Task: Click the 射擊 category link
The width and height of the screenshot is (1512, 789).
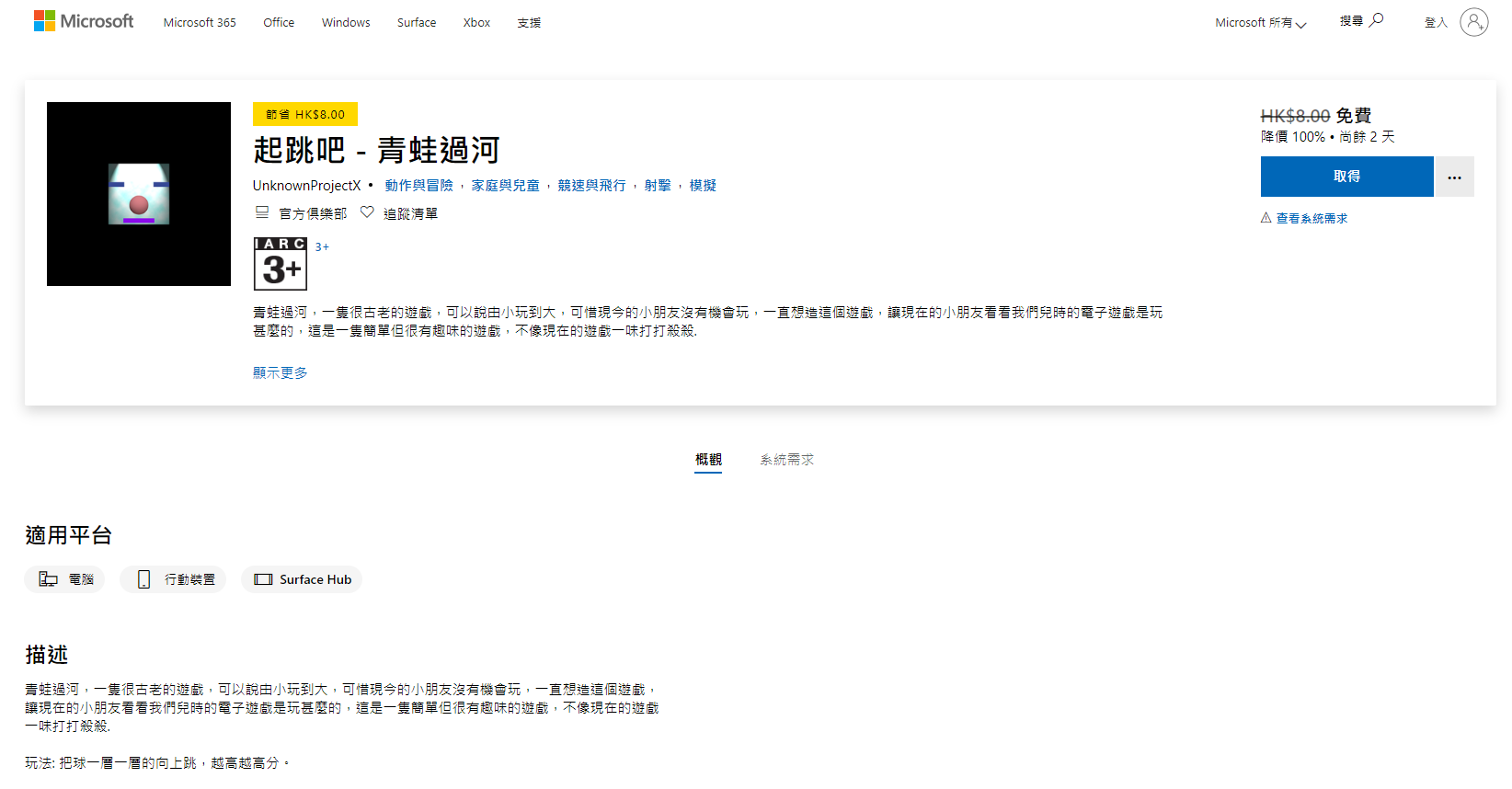Action: click(x=658, y=185)
